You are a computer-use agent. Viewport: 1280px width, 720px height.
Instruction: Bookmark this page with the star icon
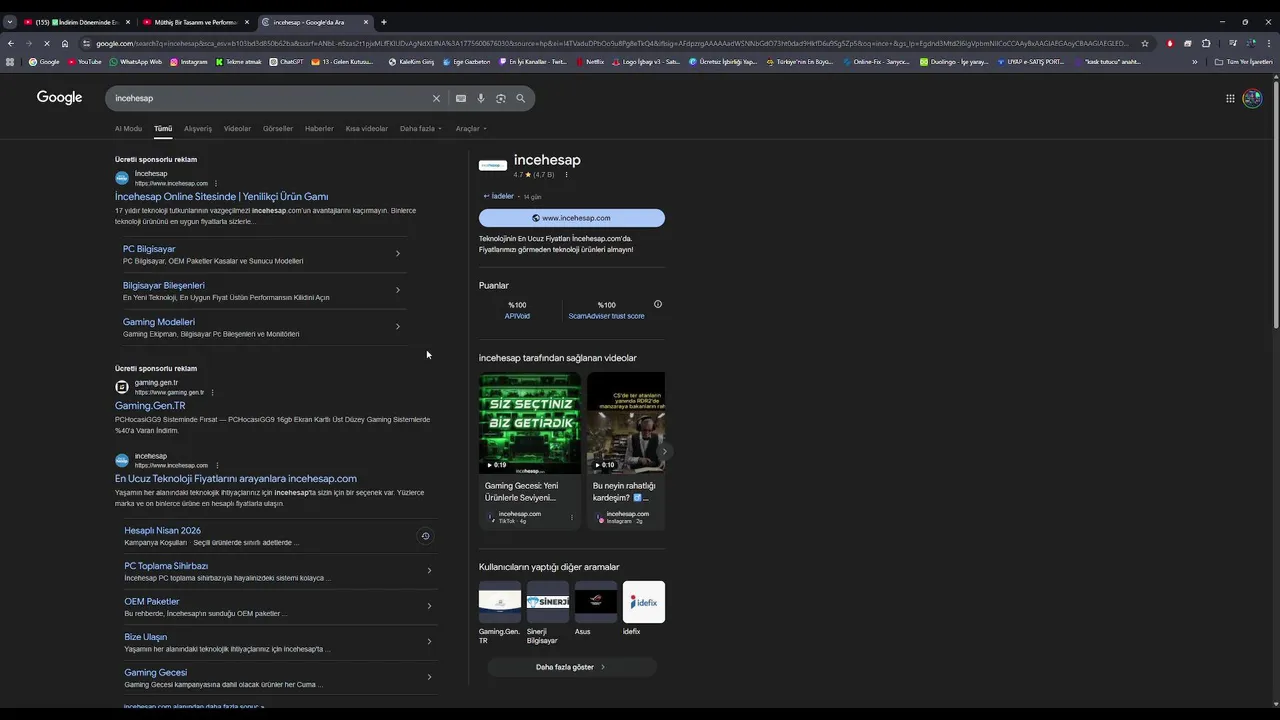1145,43
